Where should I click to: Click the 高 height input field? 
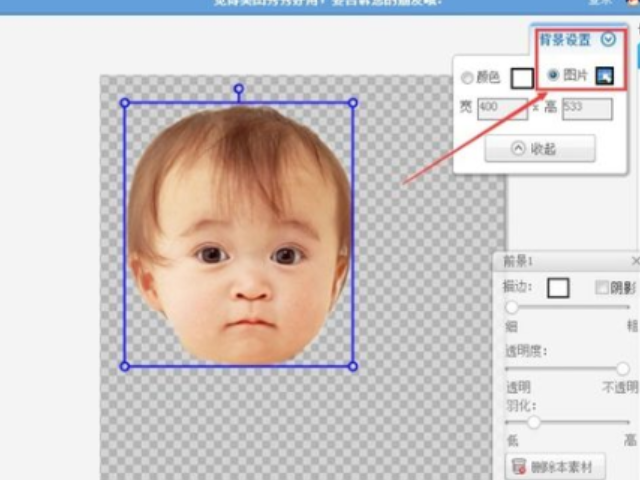[587, 108]
